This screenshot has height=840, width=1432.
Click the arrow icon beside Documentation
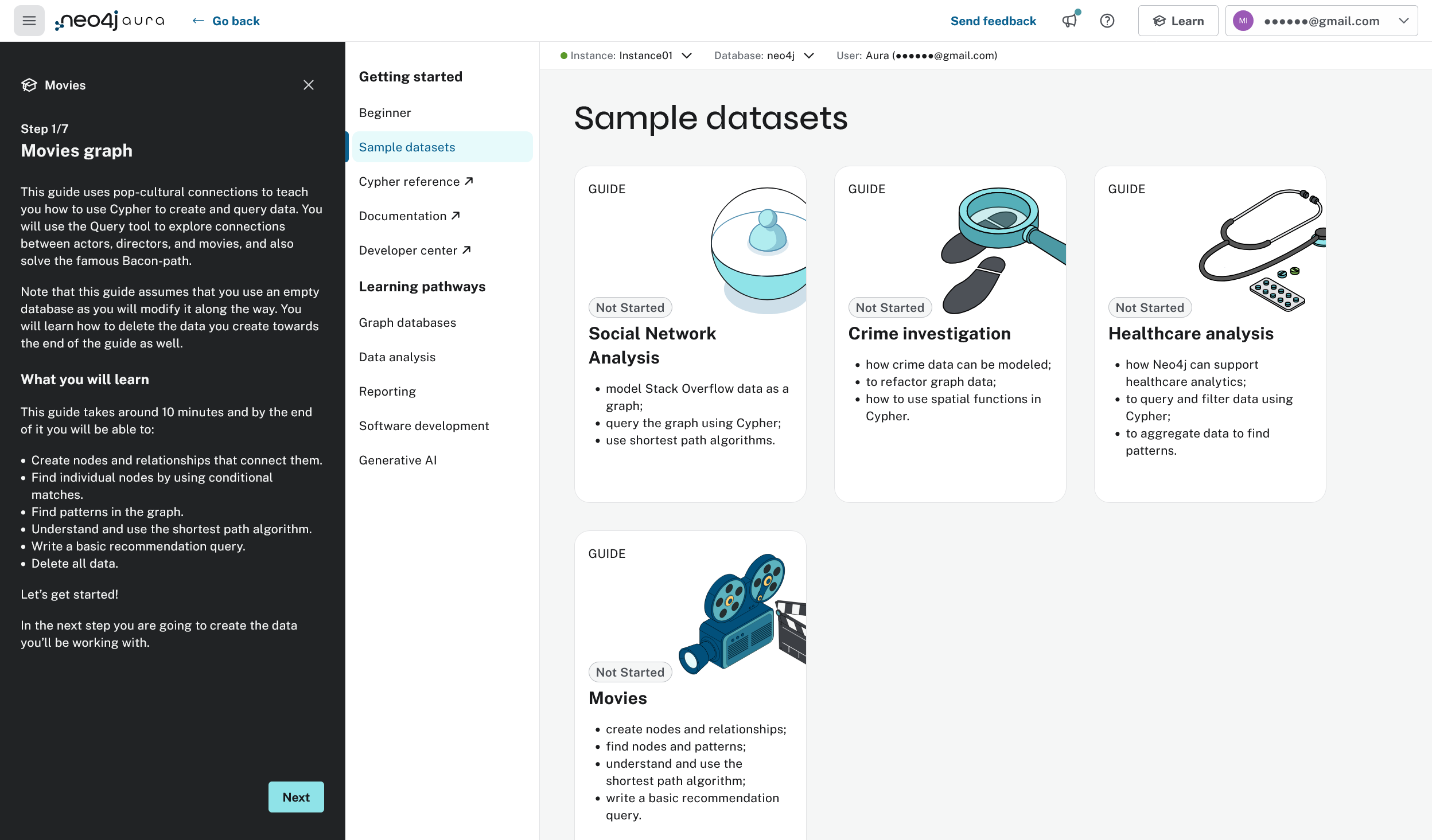(x=456, y=216)
